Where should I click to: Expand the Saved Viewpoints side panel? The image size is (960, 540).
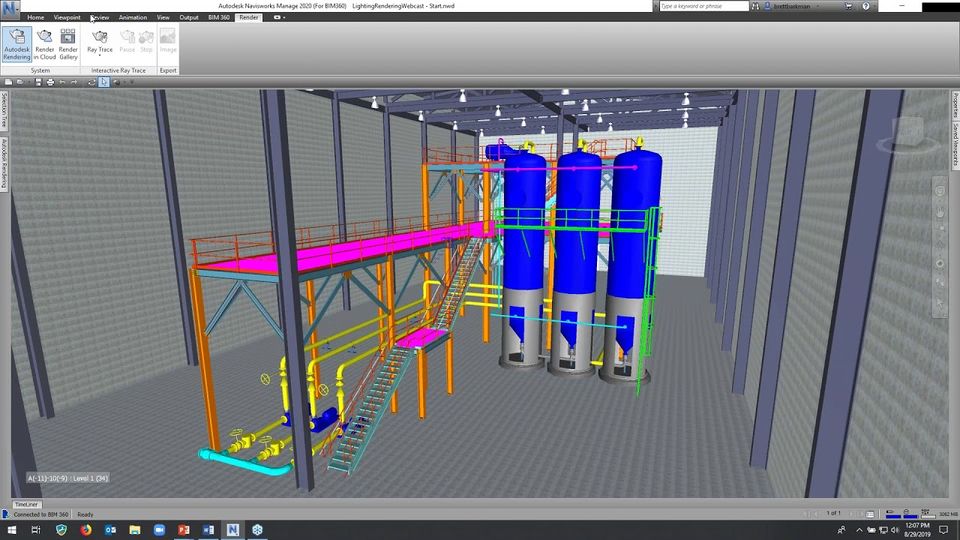tap(955, 144)
